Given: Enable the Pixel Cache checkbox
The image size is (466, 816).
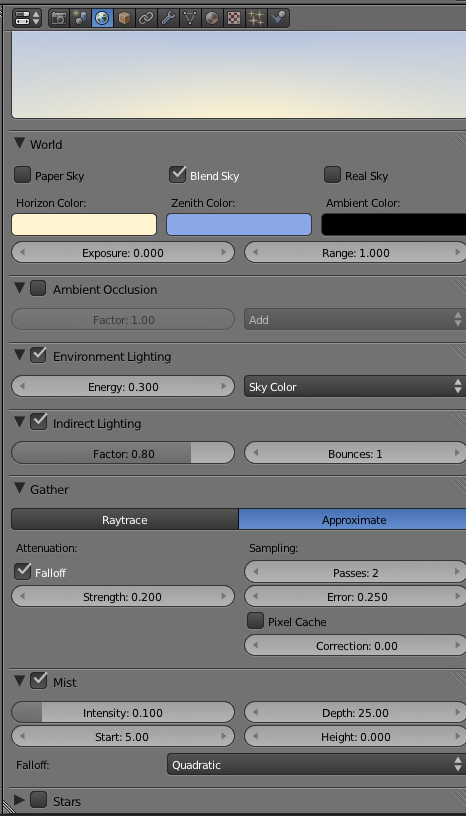Looking at the screenshot, I should click(255, 621).
